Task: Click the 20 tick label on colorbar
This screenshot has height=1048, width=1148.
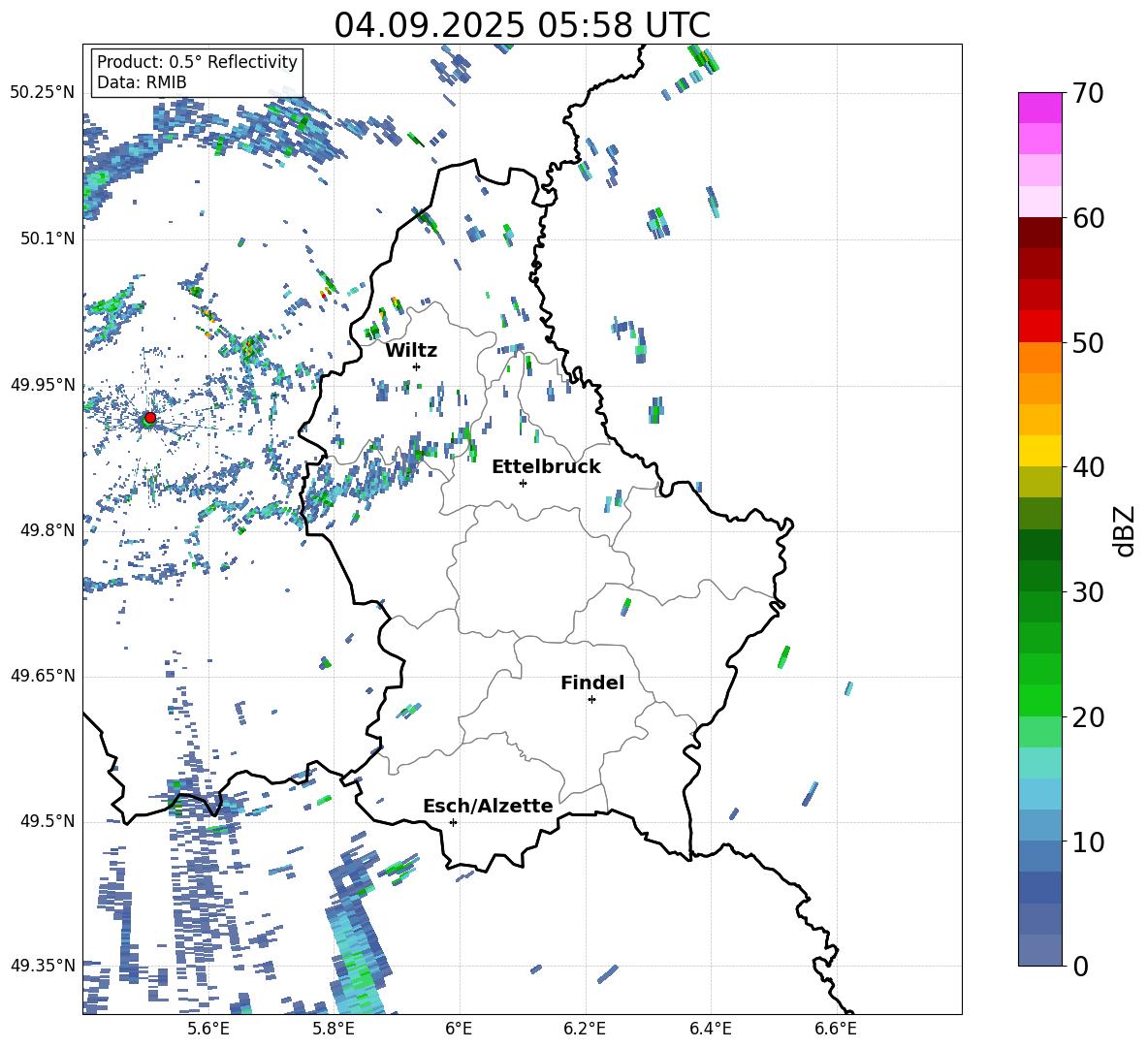Action: [1088, 716]
